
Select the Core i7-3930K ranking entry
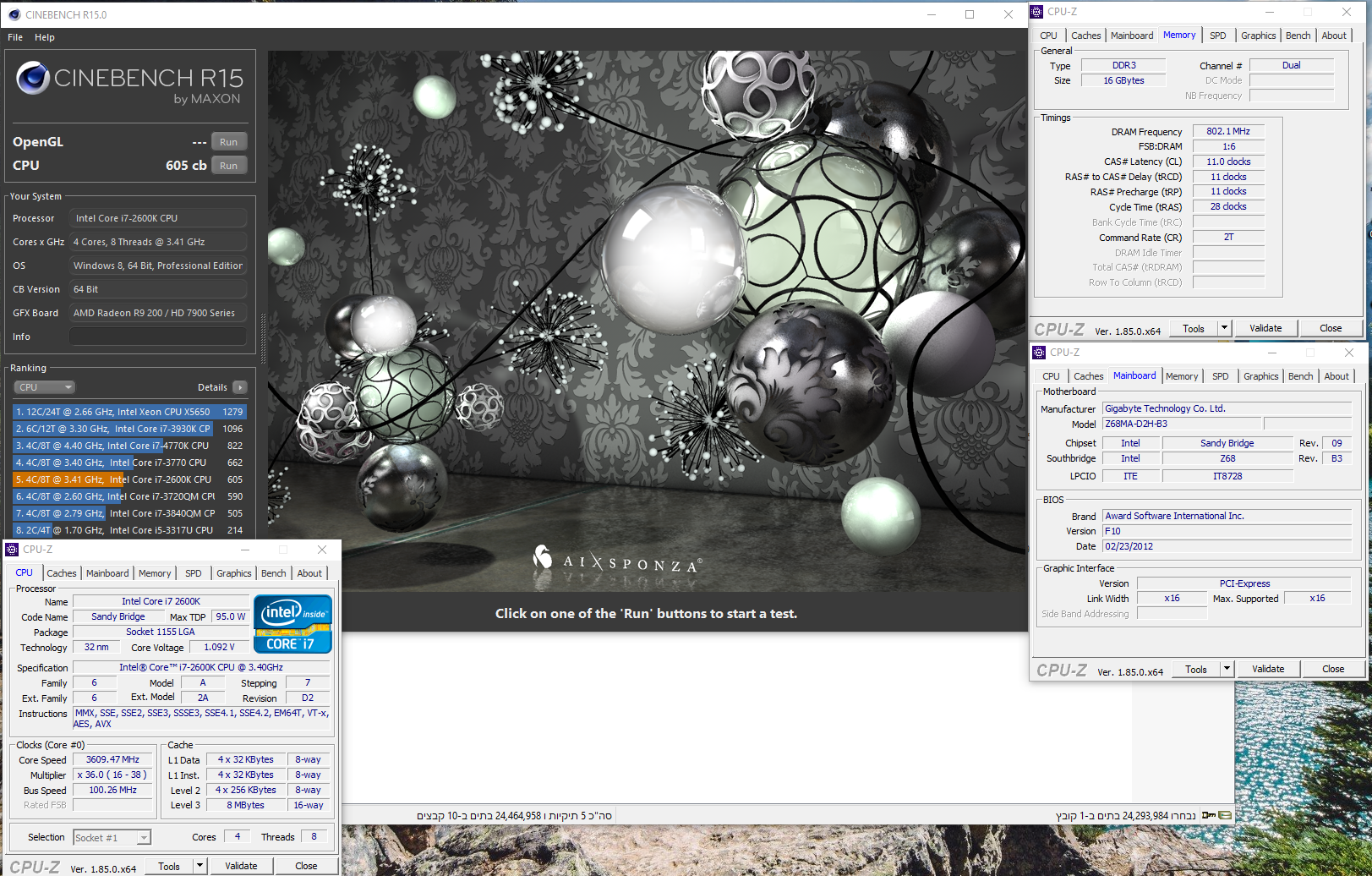pos(129,429)
